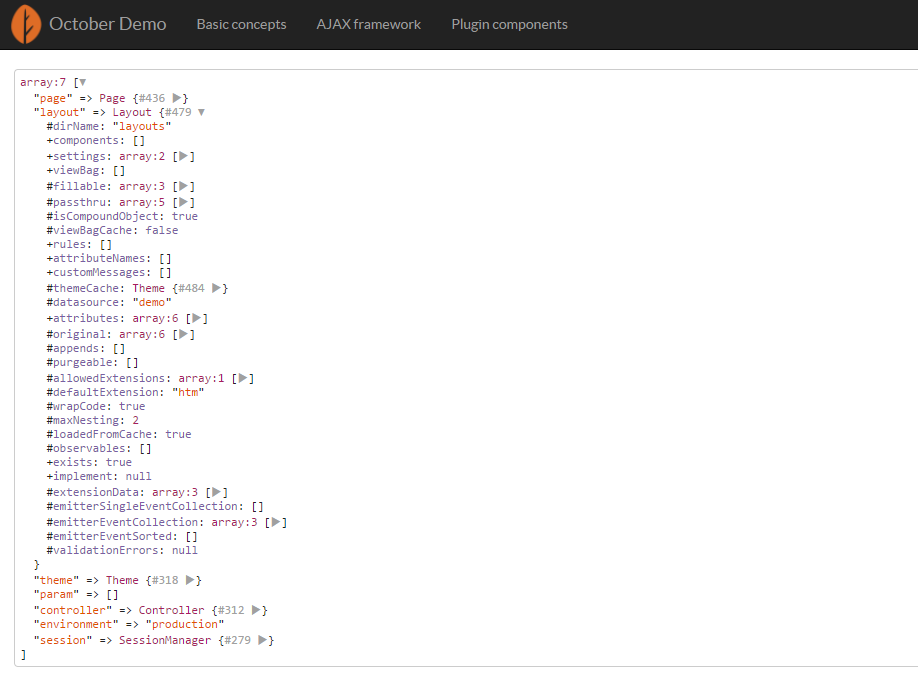
Task: Expand the SessionManager {#279} object
Action: click(x=262, y=640)
